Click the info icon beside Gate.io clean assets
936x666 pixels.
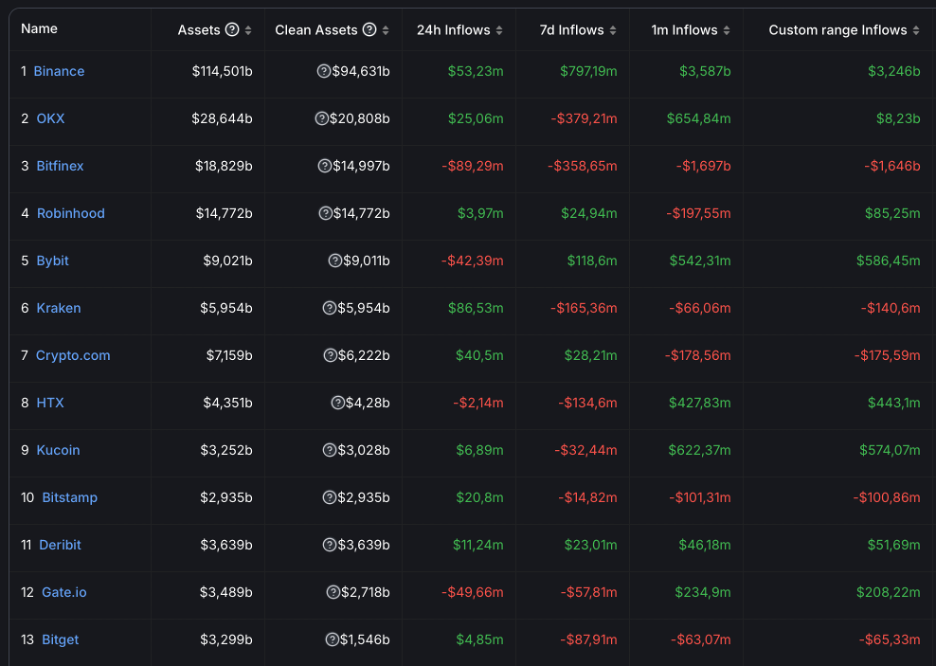(333, 592)
